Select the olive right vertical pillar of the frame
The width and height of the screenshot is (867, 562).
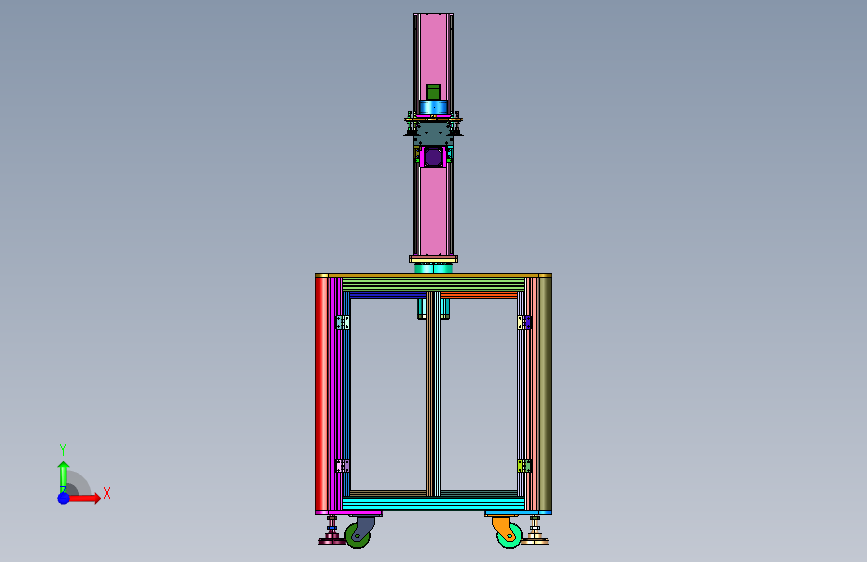[545, 394]
